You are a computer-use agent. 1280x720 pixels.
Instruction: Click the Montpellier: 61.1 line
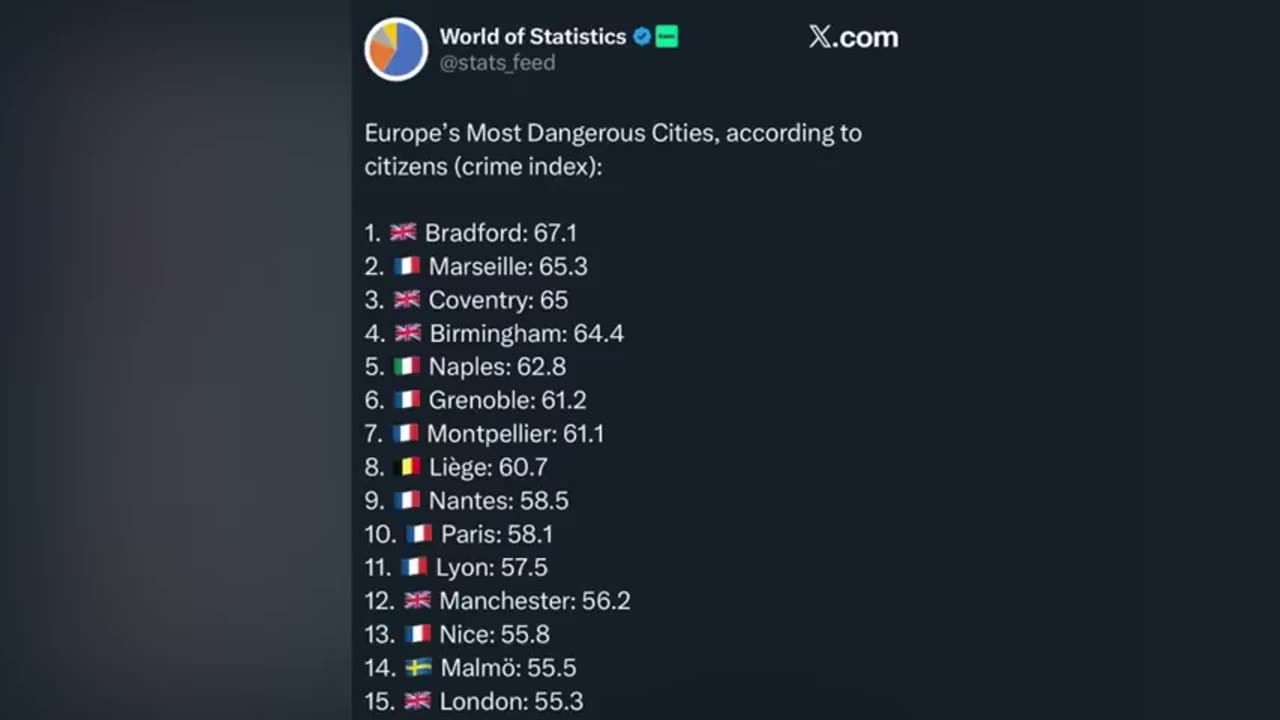coord(515,434)
